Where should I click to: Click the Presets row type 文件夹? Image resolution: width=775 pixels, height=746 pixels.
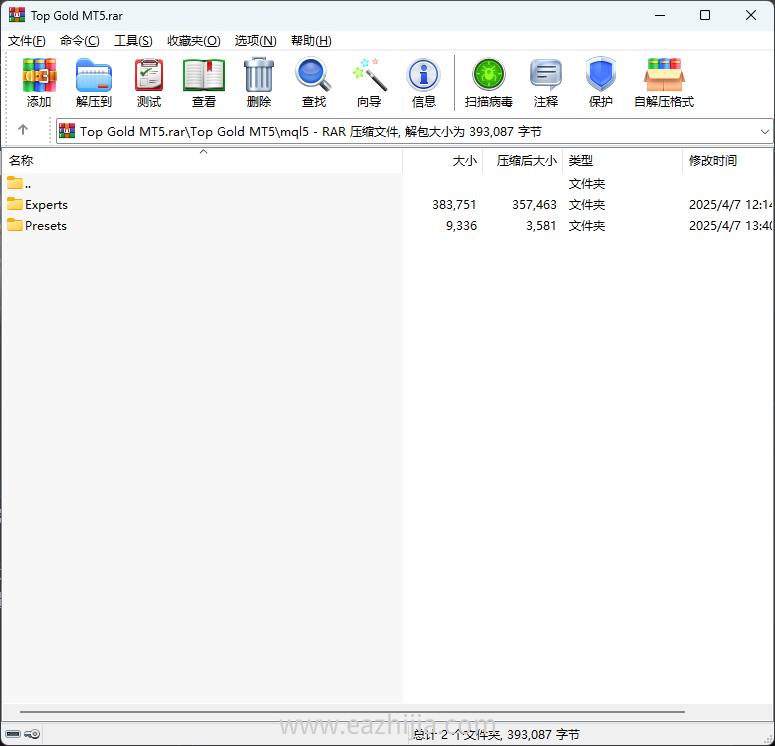pyautogui.click(x=587, y=226)
